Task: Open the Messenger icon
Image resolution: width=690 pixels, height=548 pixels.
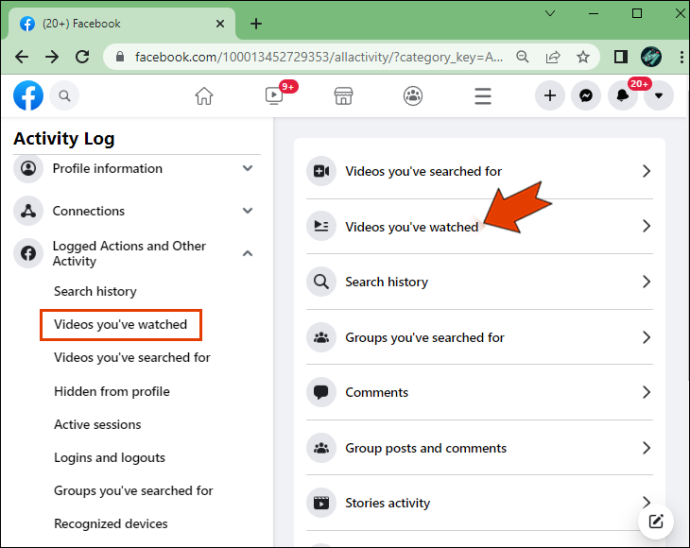Action: tap(586, 96)
